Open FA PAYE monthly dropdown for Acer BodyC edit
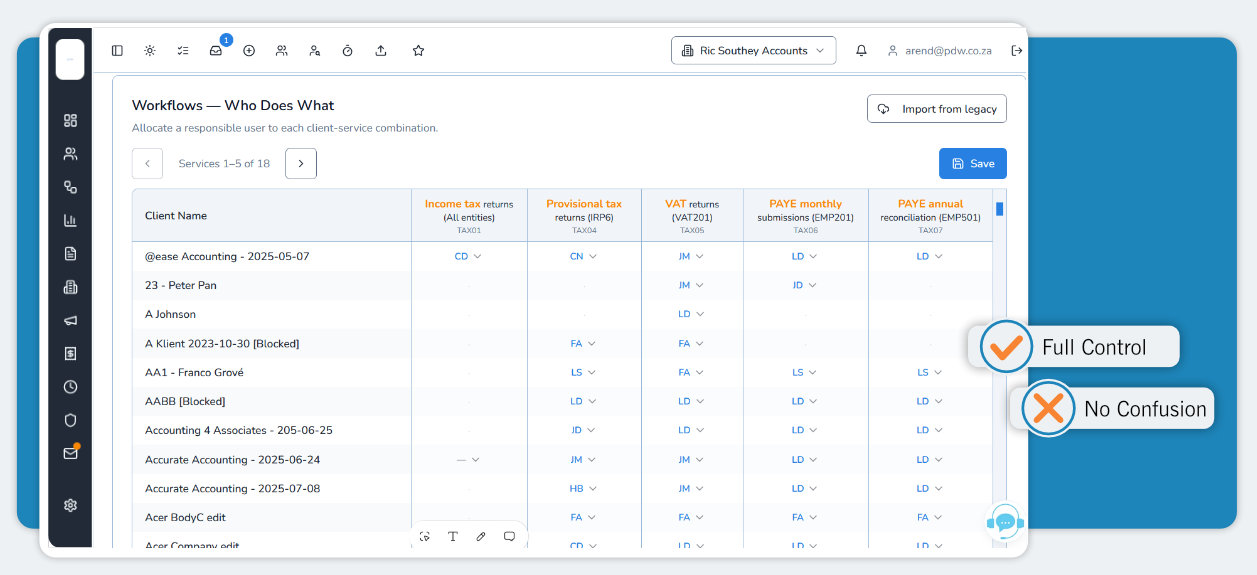The height and width of the screenshot is (575, 1257). tap(805, 518)
